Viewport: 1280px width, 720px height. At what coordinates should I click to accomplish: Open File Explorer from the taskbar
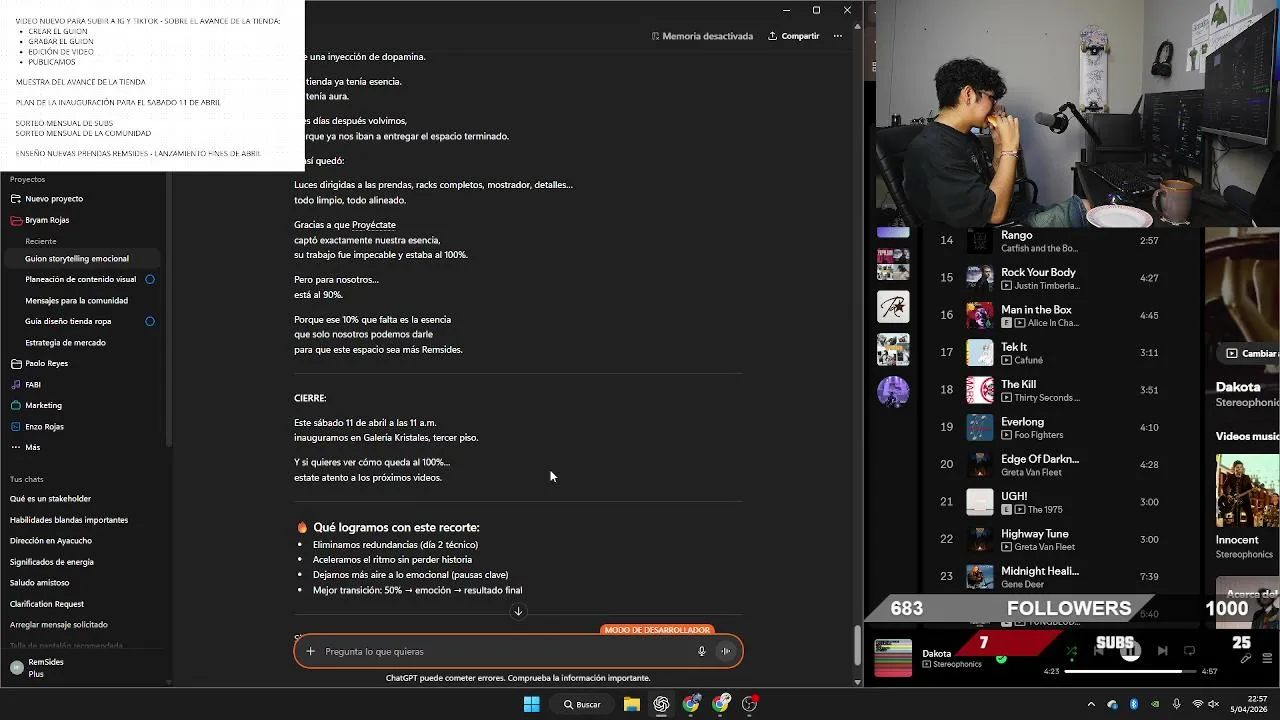632,704
